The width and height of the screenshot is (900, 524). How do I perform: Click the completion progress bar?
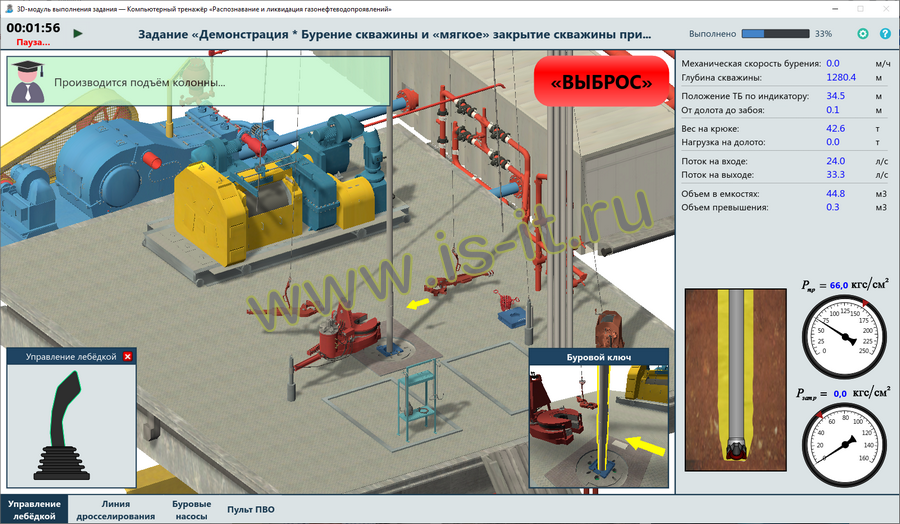[x=775, y=34]
